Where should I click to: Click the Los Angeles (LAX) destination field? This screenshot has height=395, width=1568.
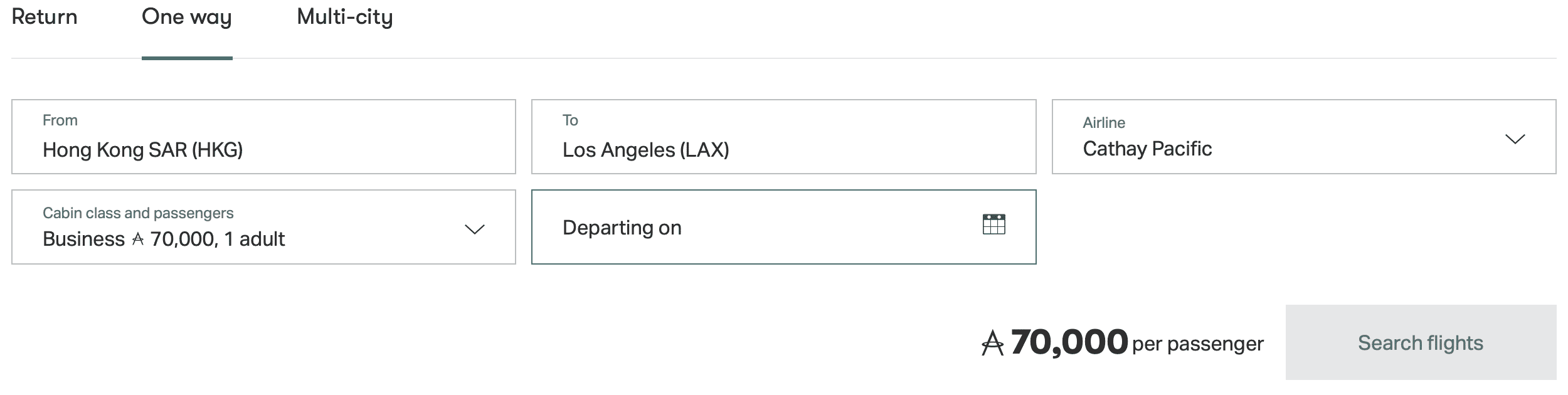[645, 150]
